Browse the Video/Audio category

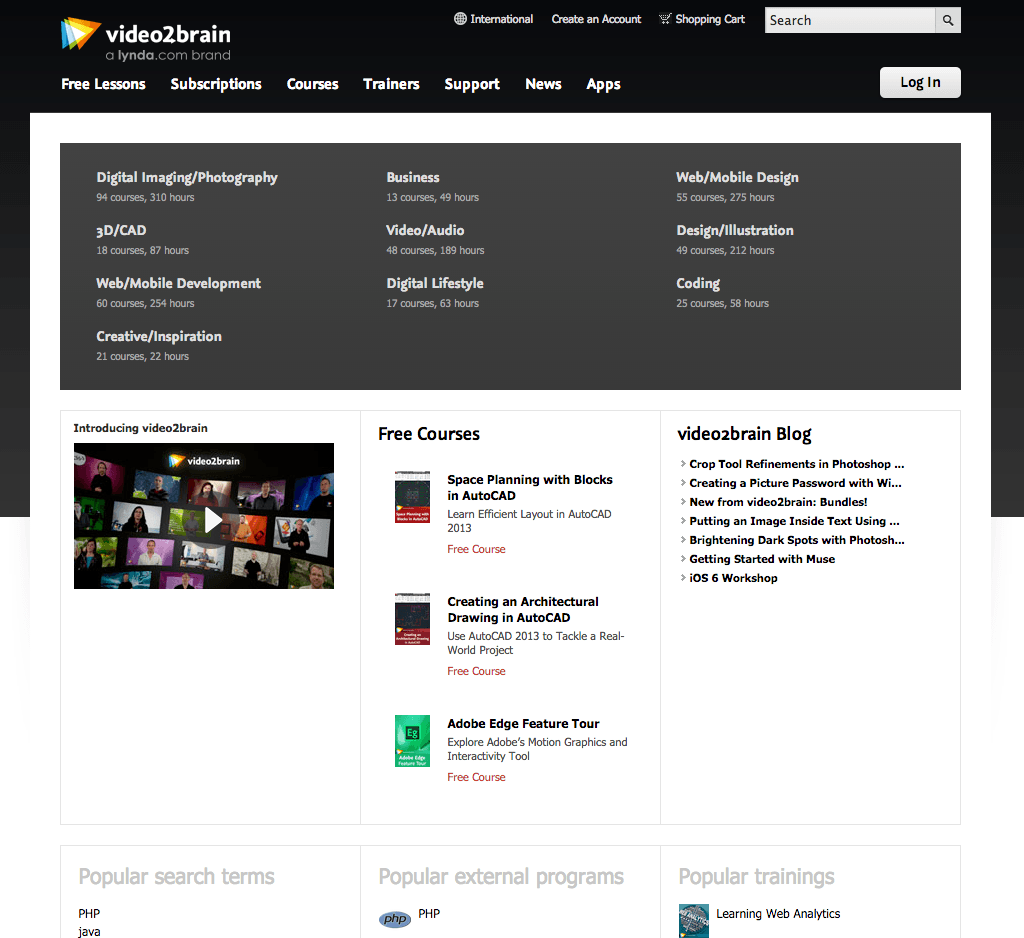[x=425, y=231]
